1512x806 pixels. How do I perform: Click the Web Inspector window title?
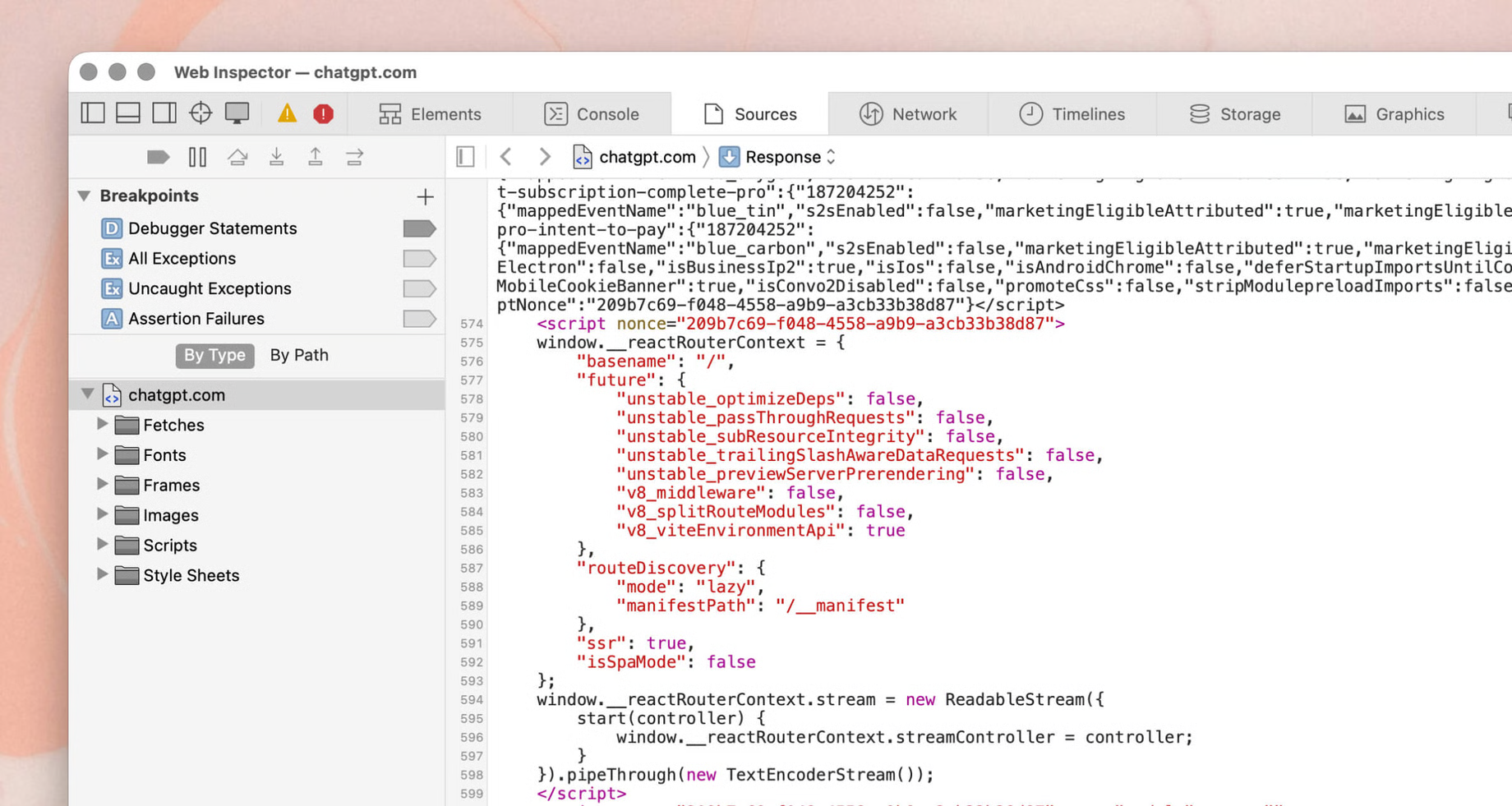coord(295,72)
